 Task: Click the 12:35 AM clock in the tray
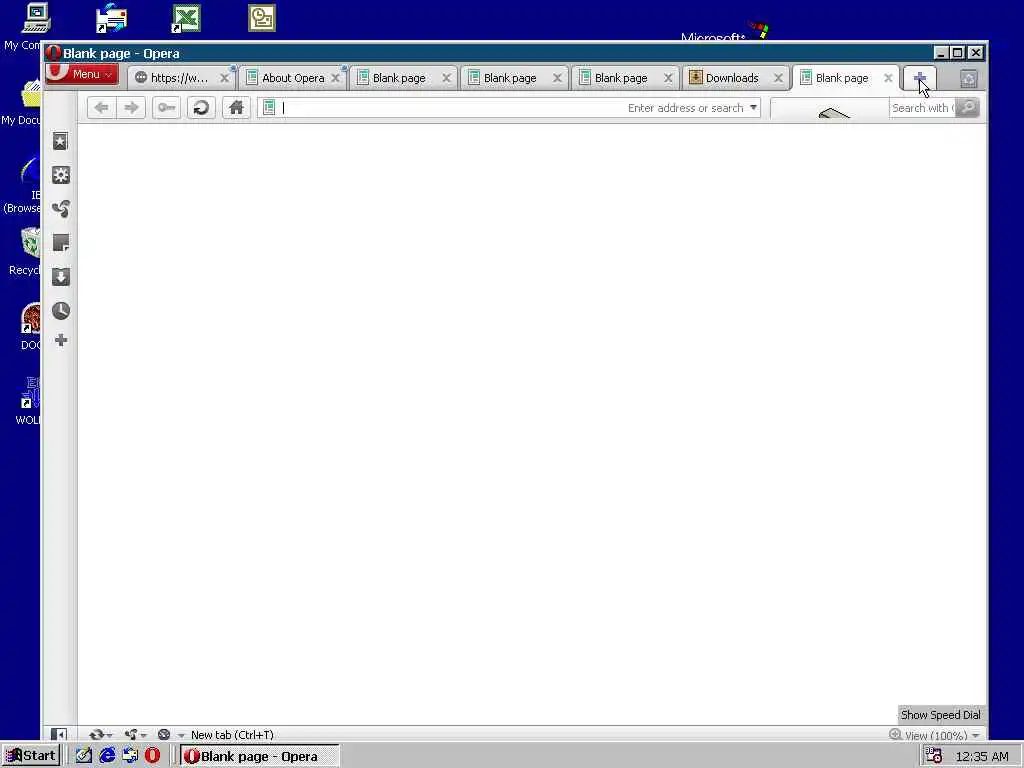(x=982, y=756)
